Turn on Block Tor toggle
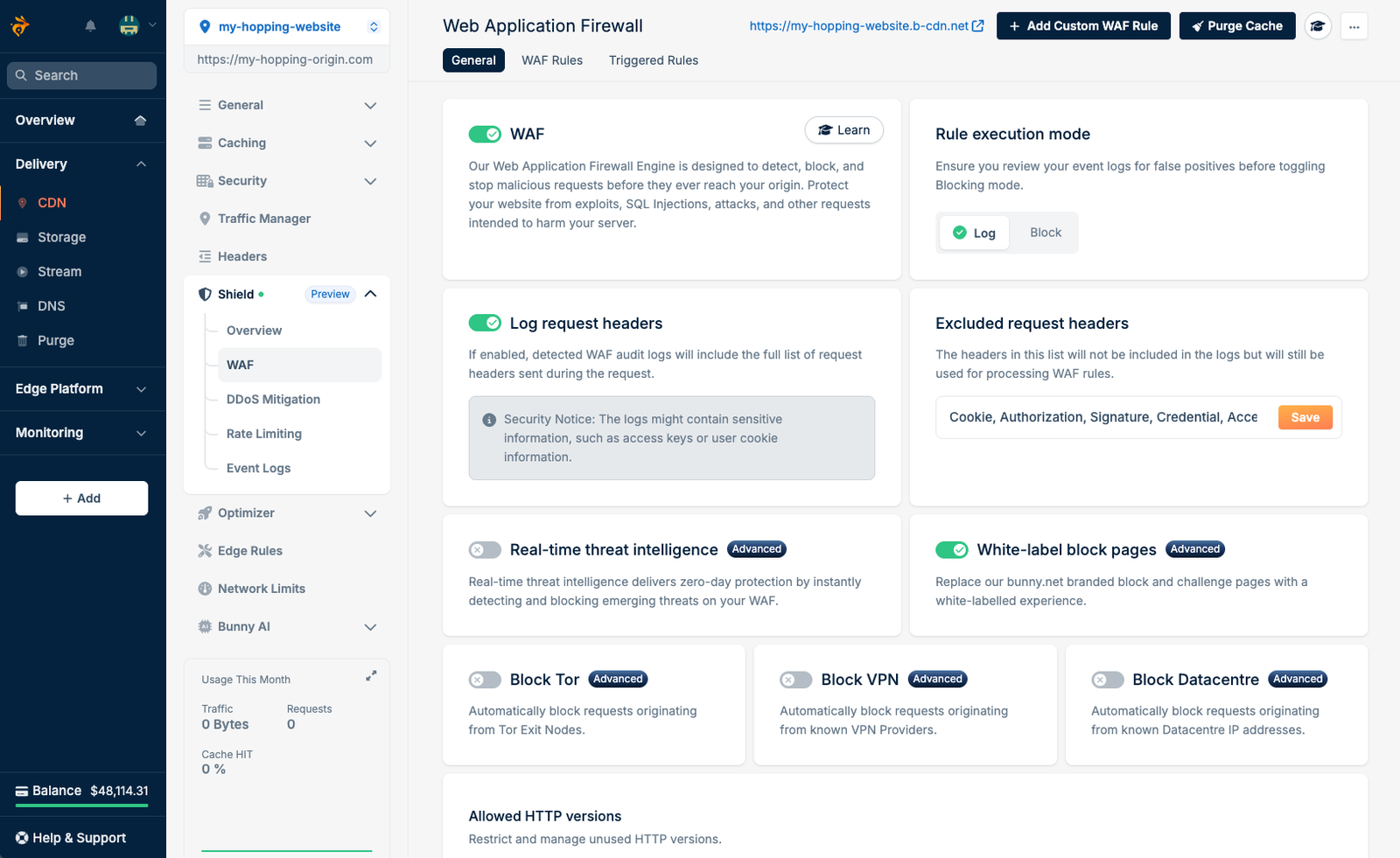 (485, 680)
